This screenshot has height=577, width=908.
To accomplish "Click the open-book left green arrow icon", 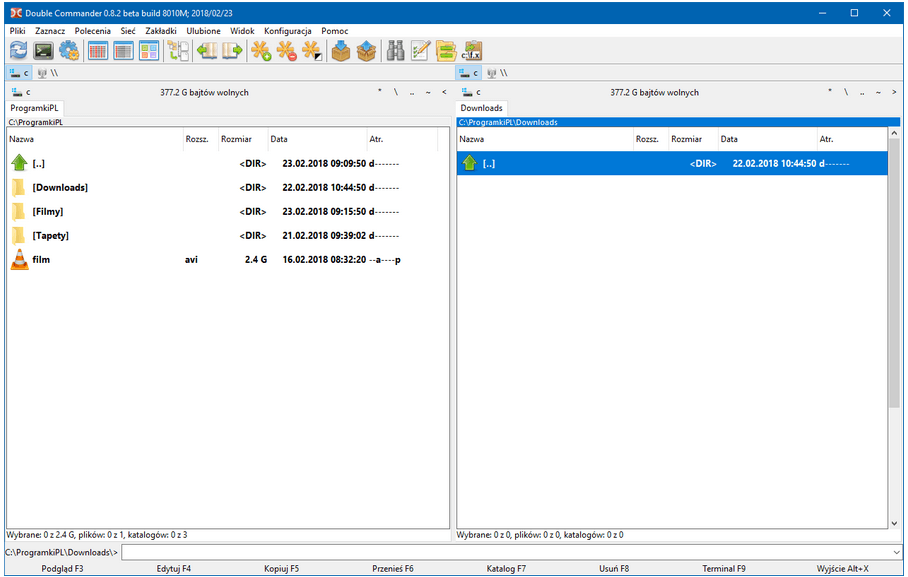I will coord(207,51).
